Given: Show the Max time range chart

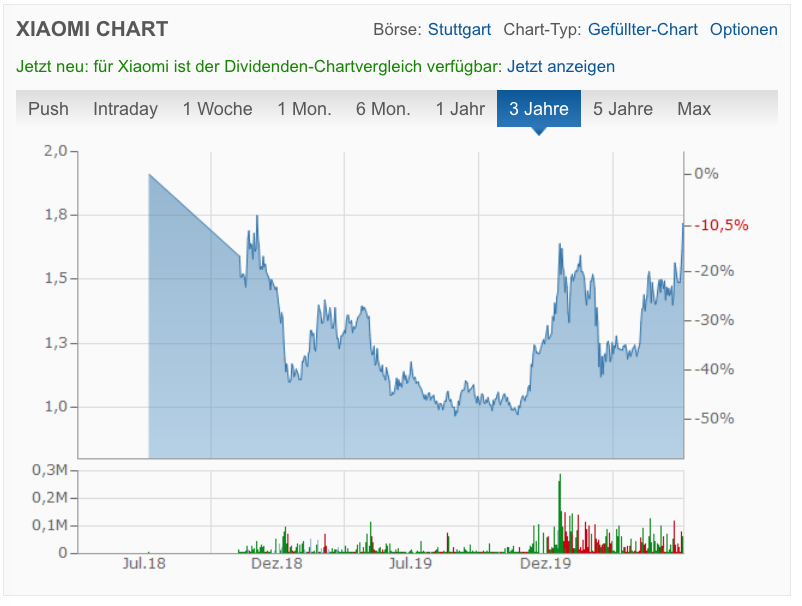Looking at the screenshot, I should tap(694, 109).
